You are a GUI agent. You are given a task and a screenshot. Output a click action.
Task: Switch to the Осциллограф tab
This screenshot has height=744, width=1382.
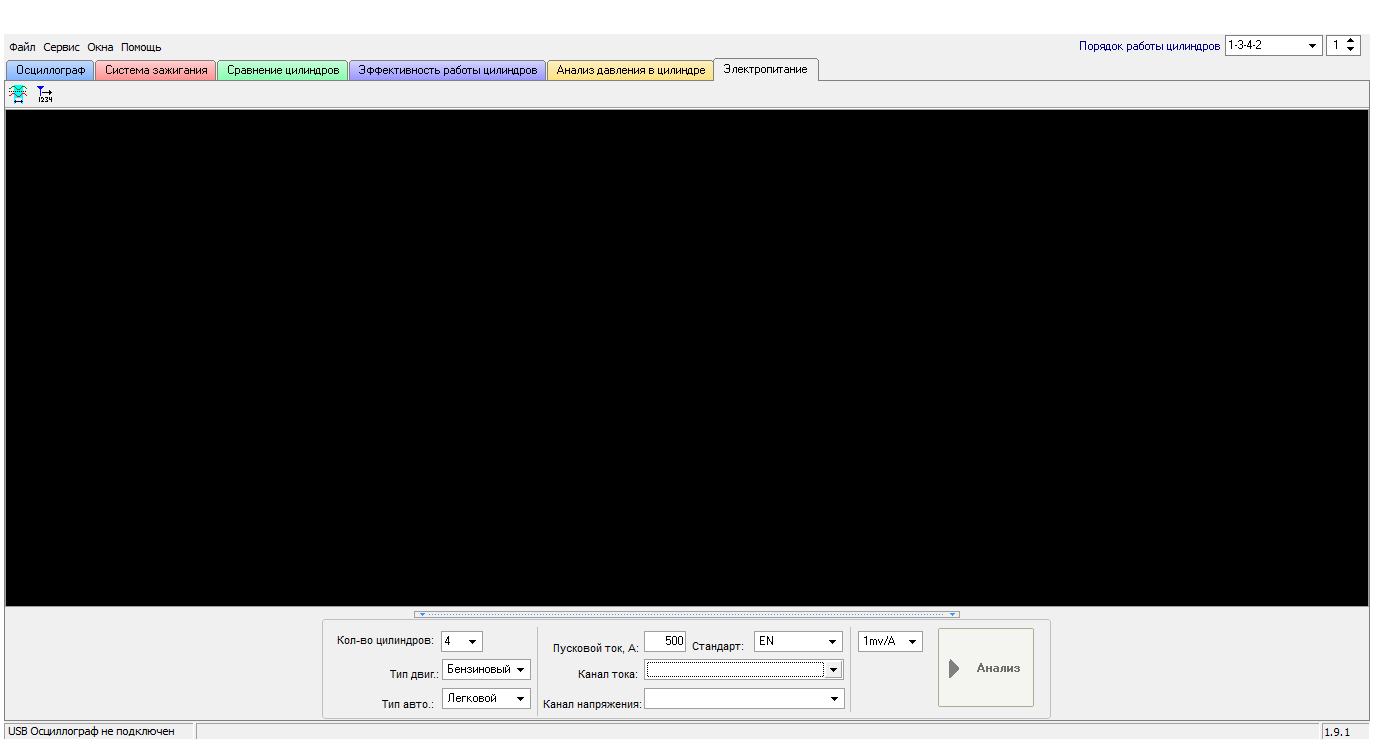pos(51,70)
